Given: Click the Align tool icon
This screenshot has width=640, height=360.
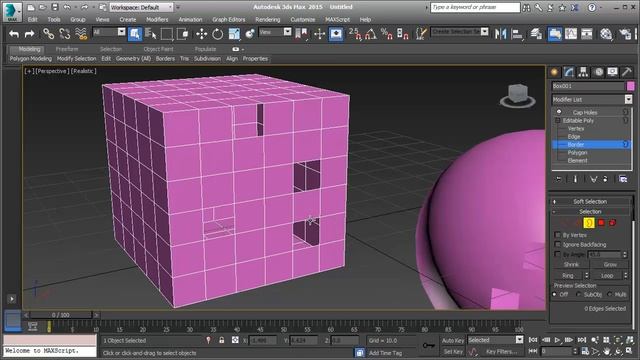Looking at the screenshot, I should pos(517,34).
